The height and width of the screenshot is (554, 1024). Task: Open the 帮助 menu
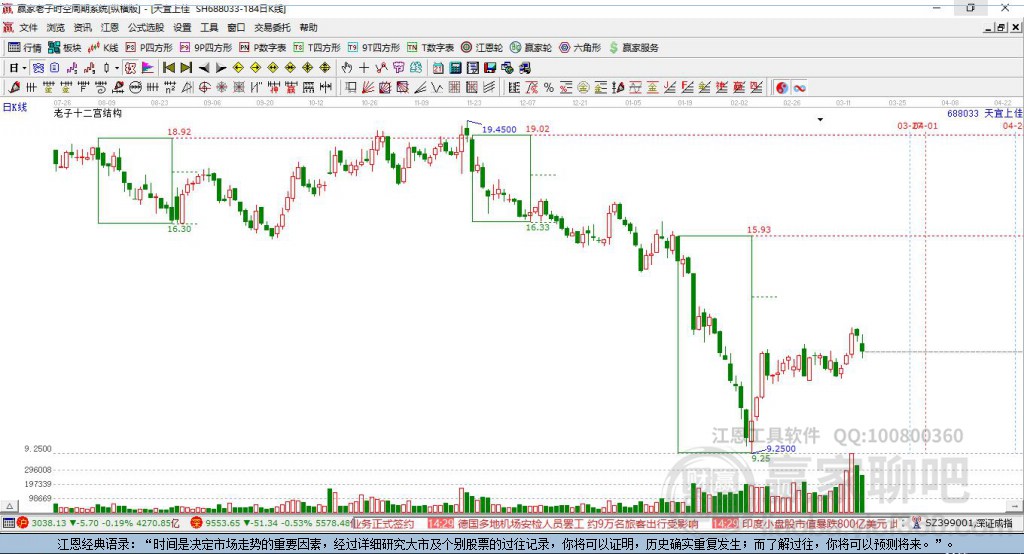tap(308, 27)
